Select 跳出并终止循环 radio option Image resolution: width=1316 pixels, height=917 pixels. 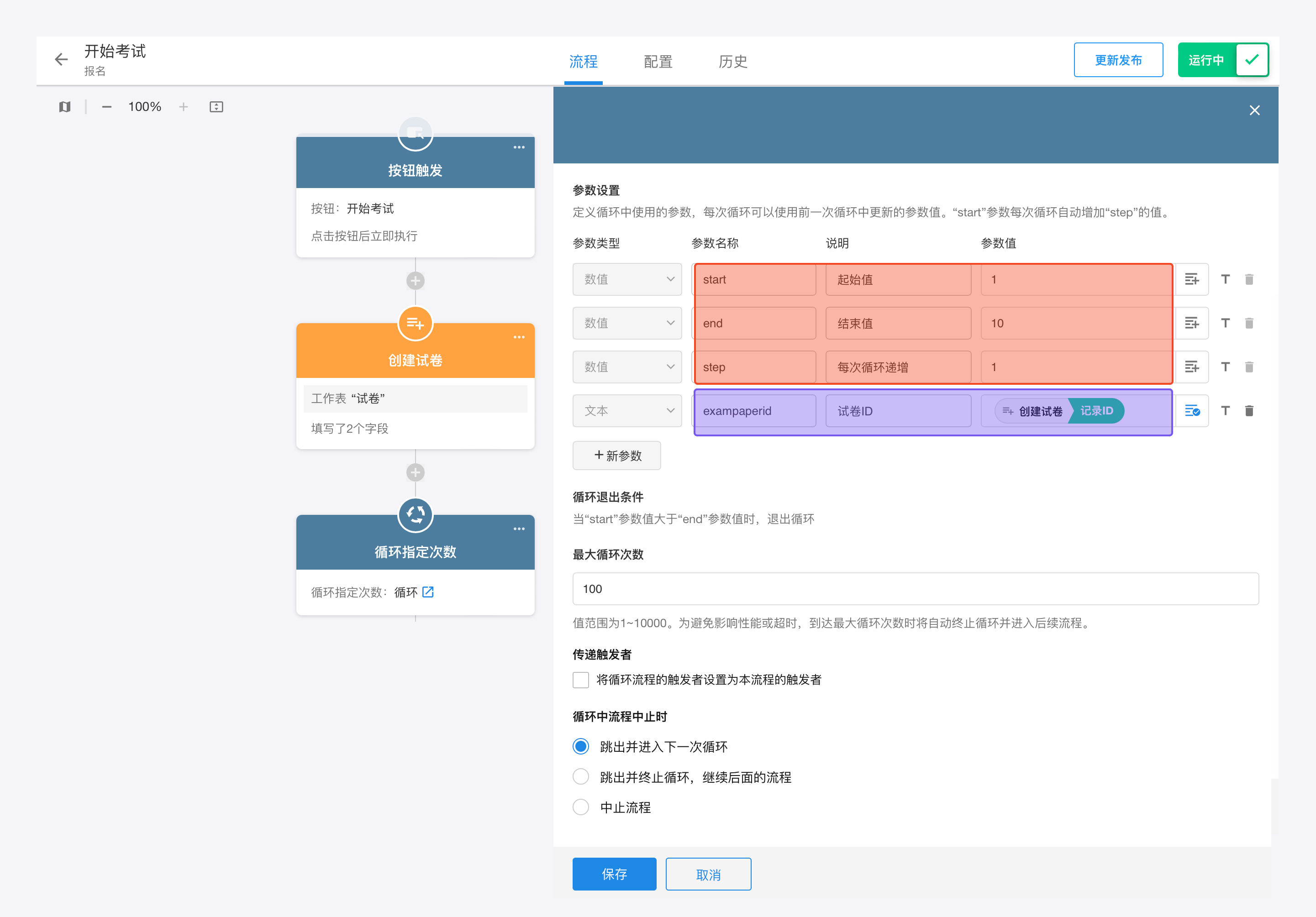pyautogui.click(x=581, y=777)
